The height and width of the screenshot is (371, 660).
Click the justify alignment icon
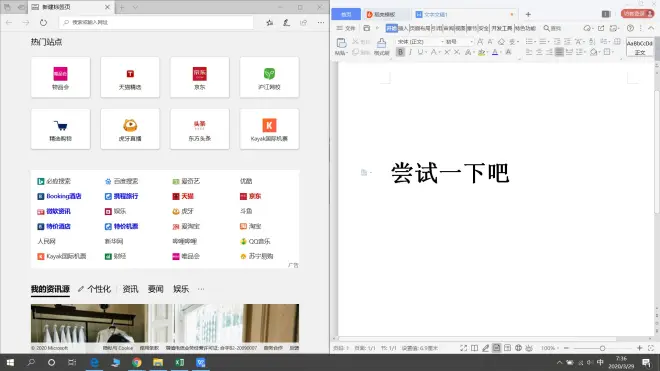559,52
